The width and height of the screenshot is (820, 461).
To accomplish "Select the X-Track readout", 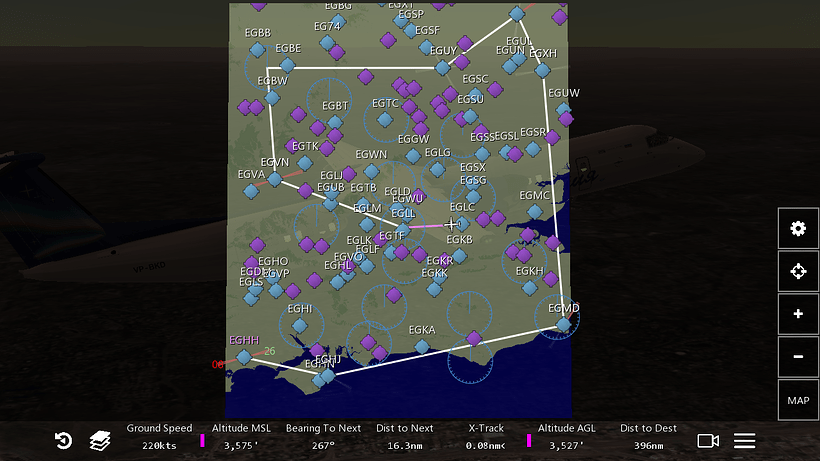I will pos(486,437).
